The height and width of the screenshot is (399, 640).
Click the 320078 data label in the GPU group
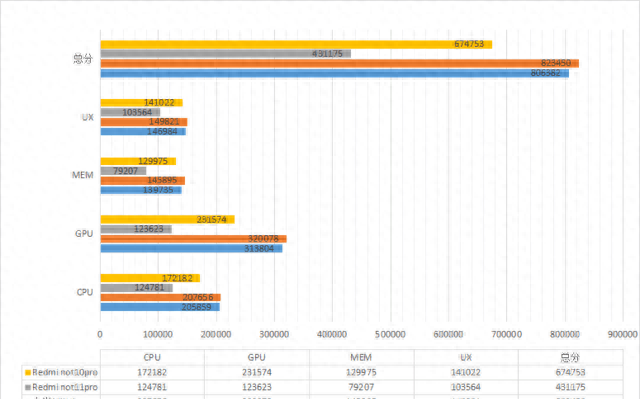click(263, 239)
